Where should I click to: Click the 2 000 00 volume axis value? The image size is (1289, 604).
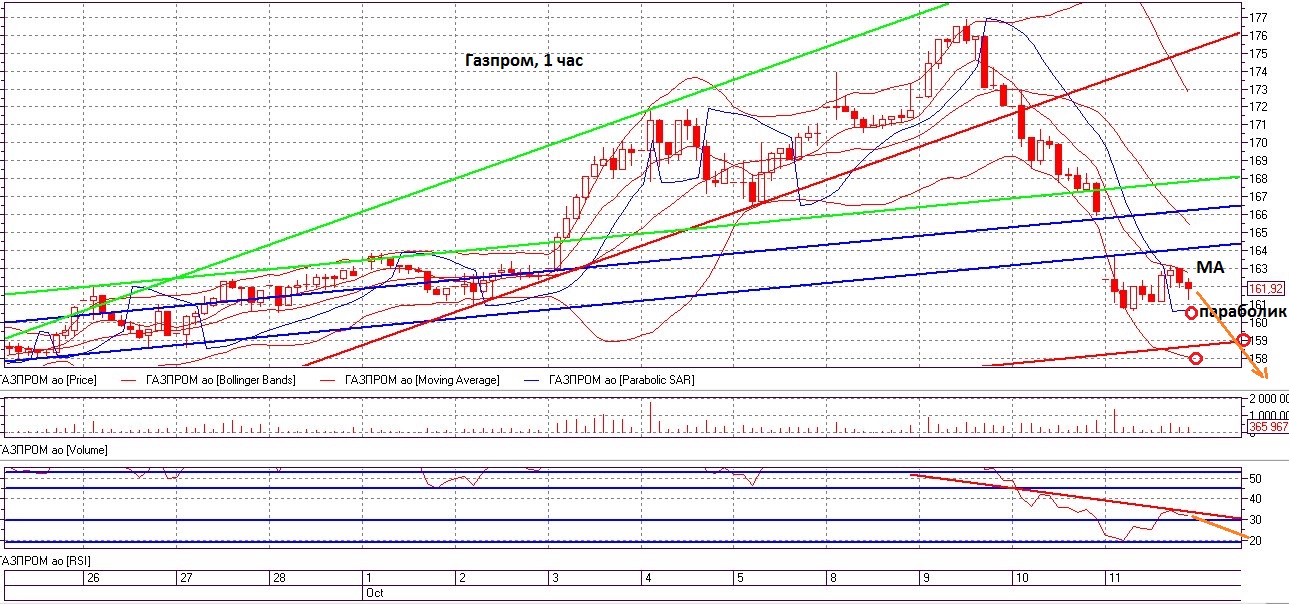(1268, 400)
